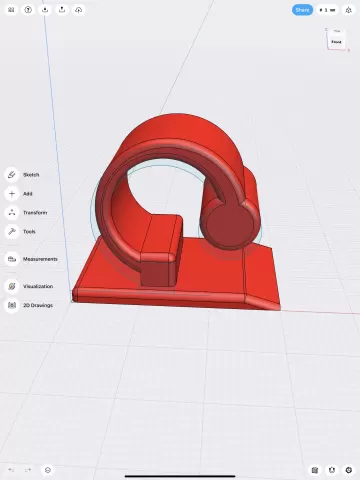Tap the Tools hammer icon
360x480 pixels.
tap(12, 231)
